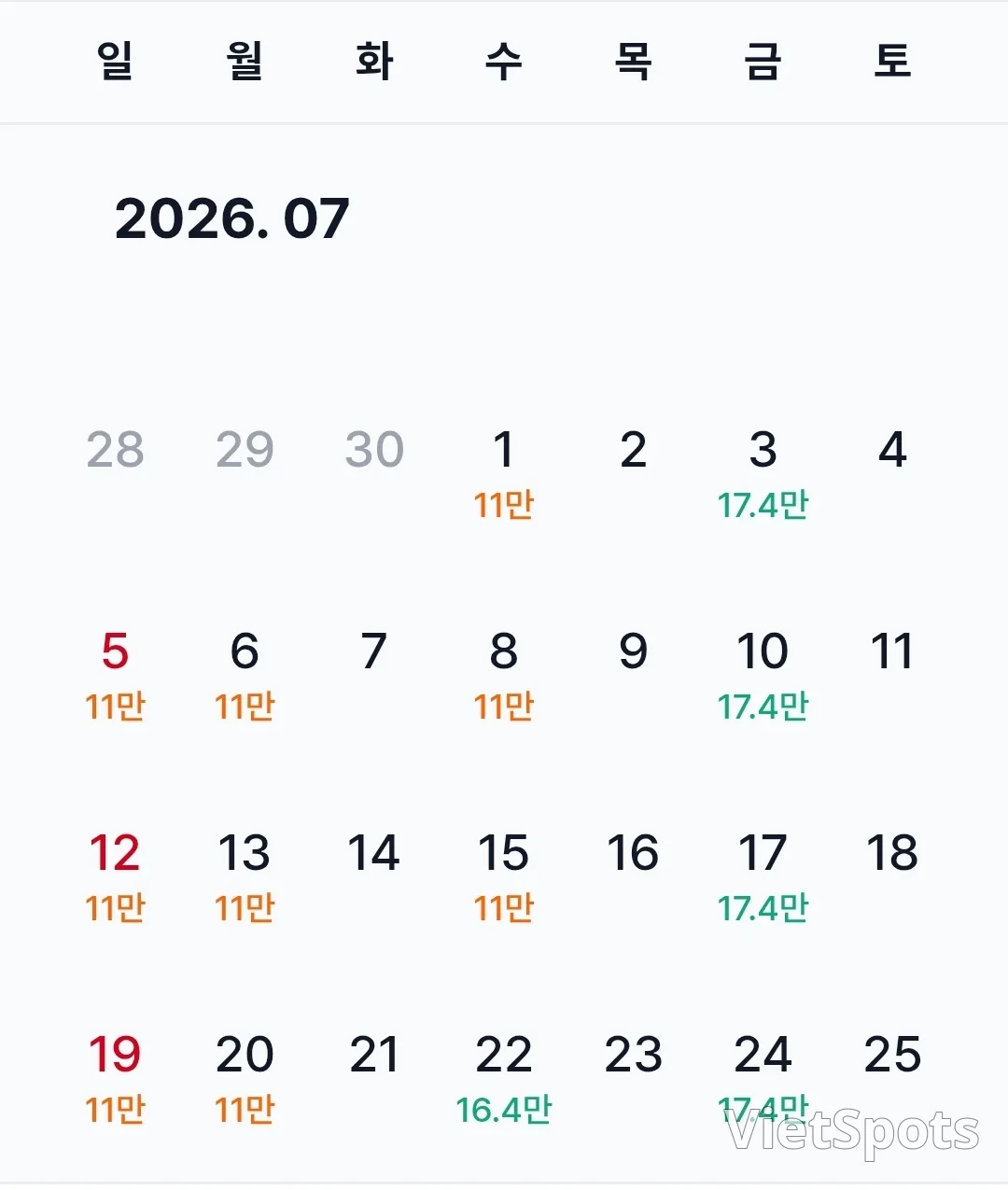Select July 1 priced 11만
This screenshot has height=1190, width=1008.
[x=503, y=474]
